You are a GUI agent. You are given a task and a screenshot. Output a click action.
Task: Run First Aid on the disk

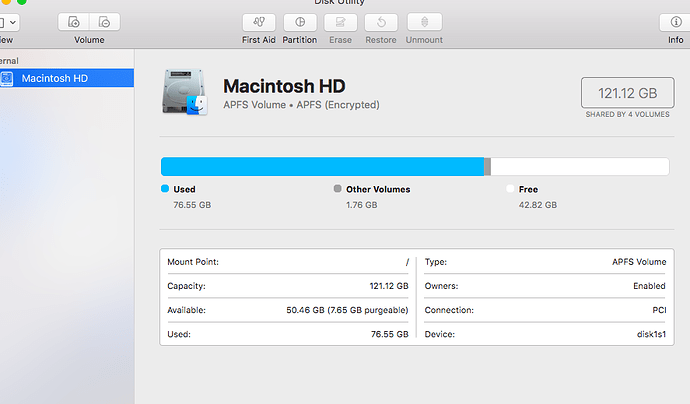point(259,22)
